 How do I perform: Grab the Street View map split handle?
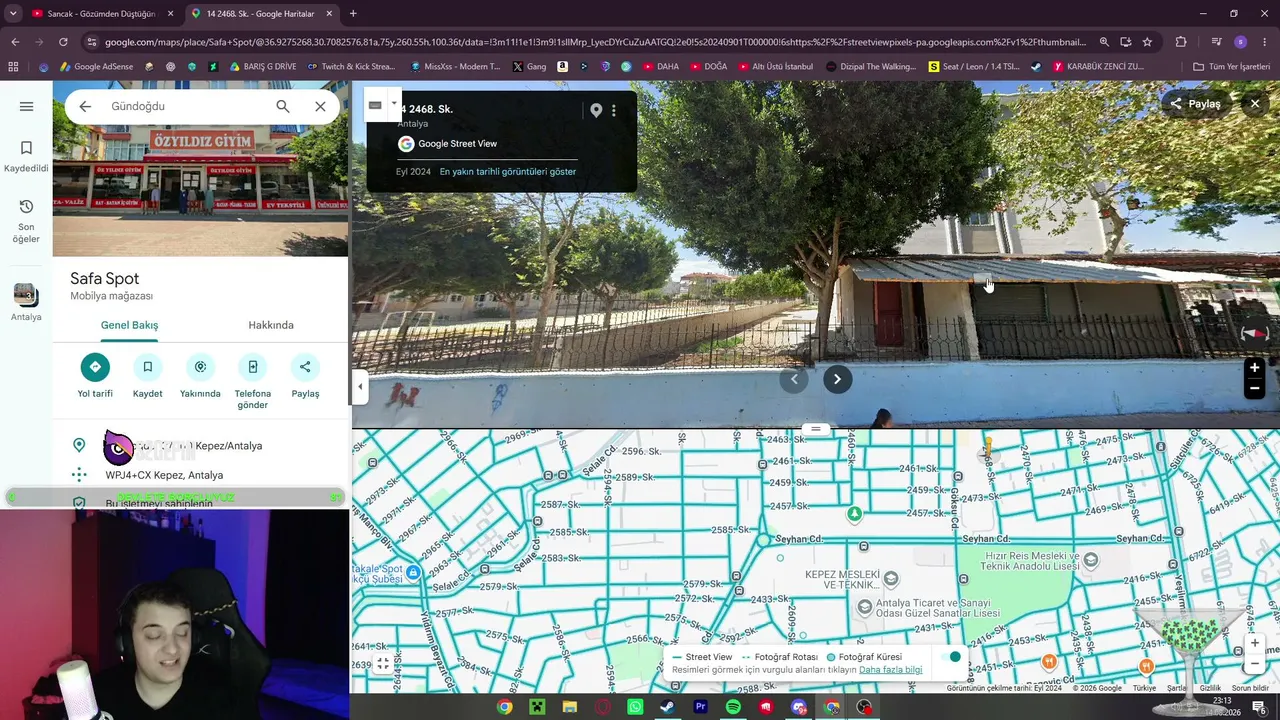click(x=815, y=429)
